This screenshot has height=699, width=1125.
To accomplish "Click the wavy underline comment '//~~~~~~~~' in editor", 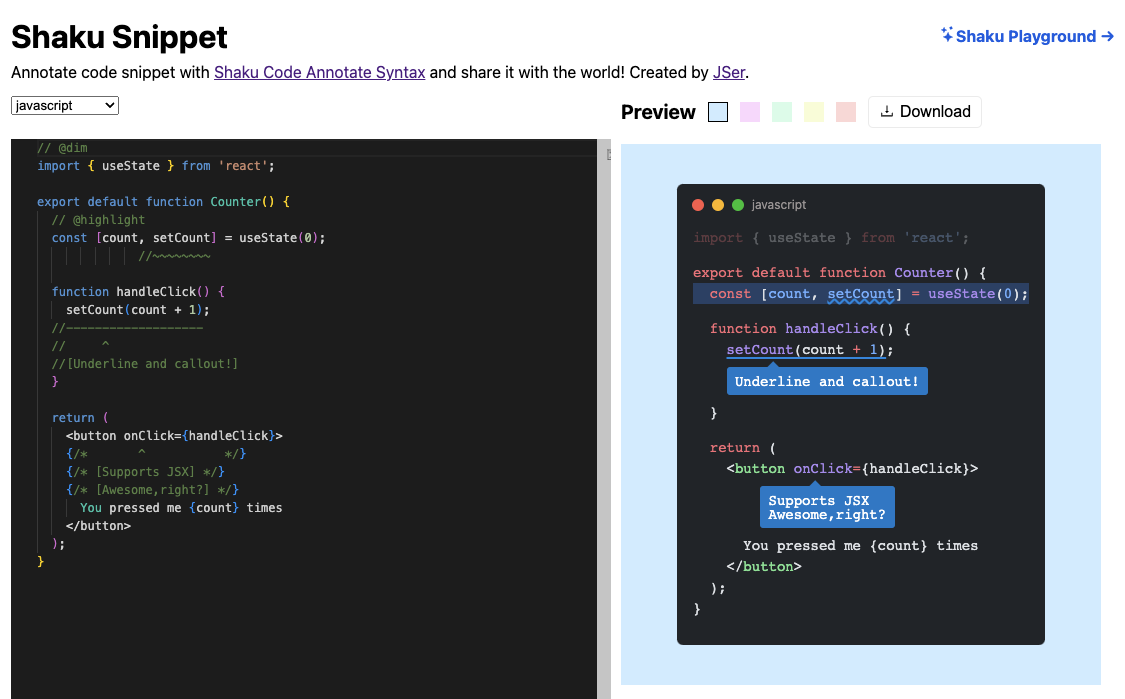I will 174,255.
